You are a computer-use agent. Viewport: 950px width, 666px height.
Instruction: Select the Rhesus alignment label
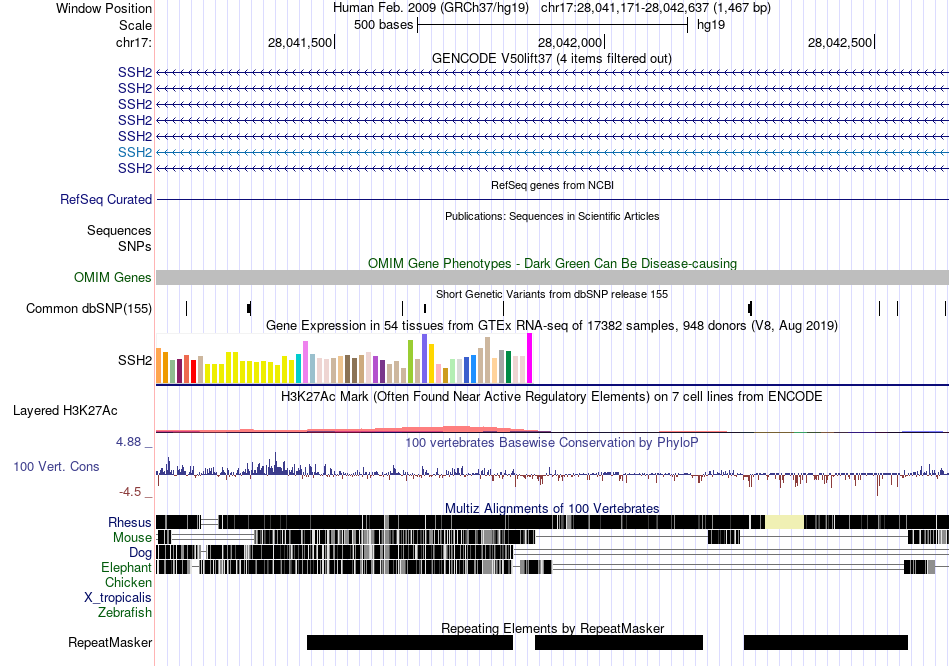pos(130,522)
